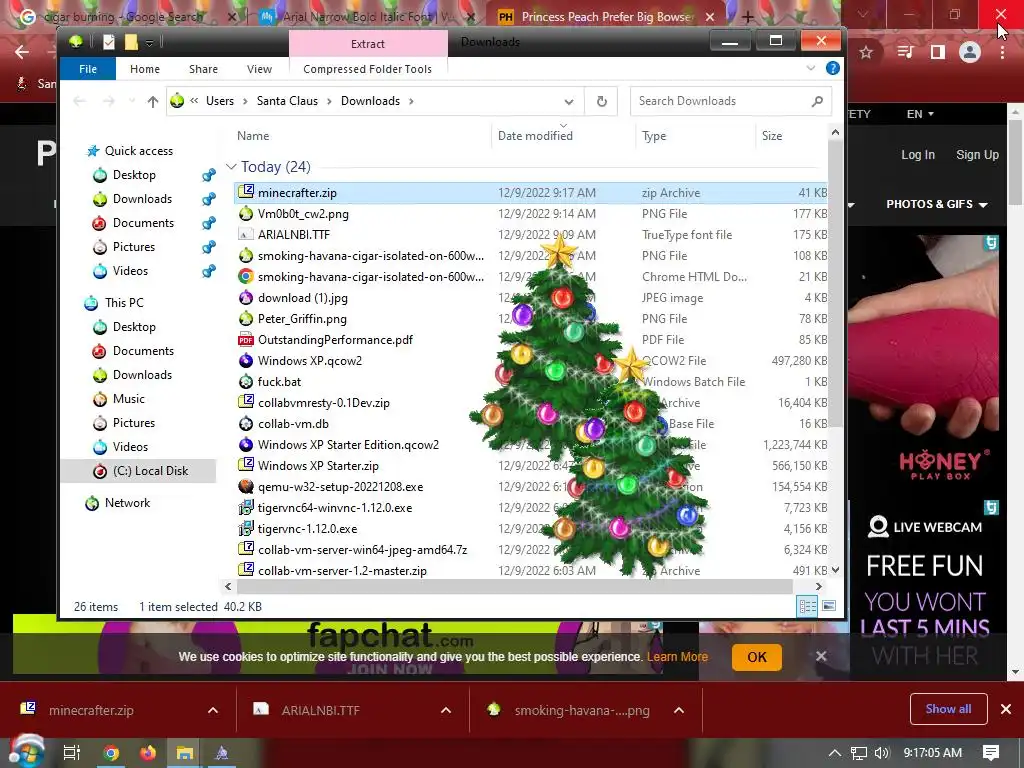Screen dimensions: 1024x768
Task: Select (C:) Local Disk in navigation pane
Action: pyautogui.click(x=139, y=471)
